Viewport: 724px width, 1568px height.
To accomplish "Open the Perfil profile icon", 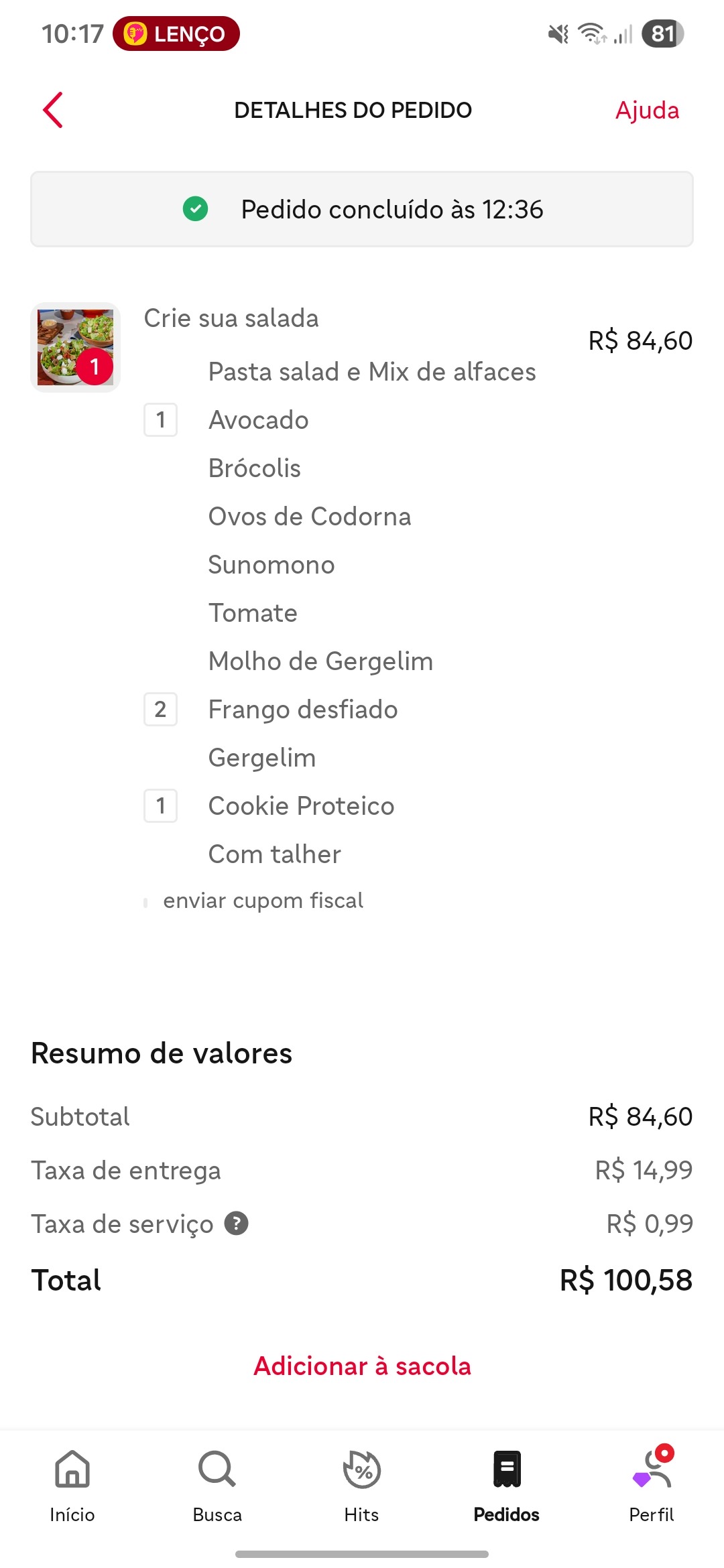I will pos(652,1470).
